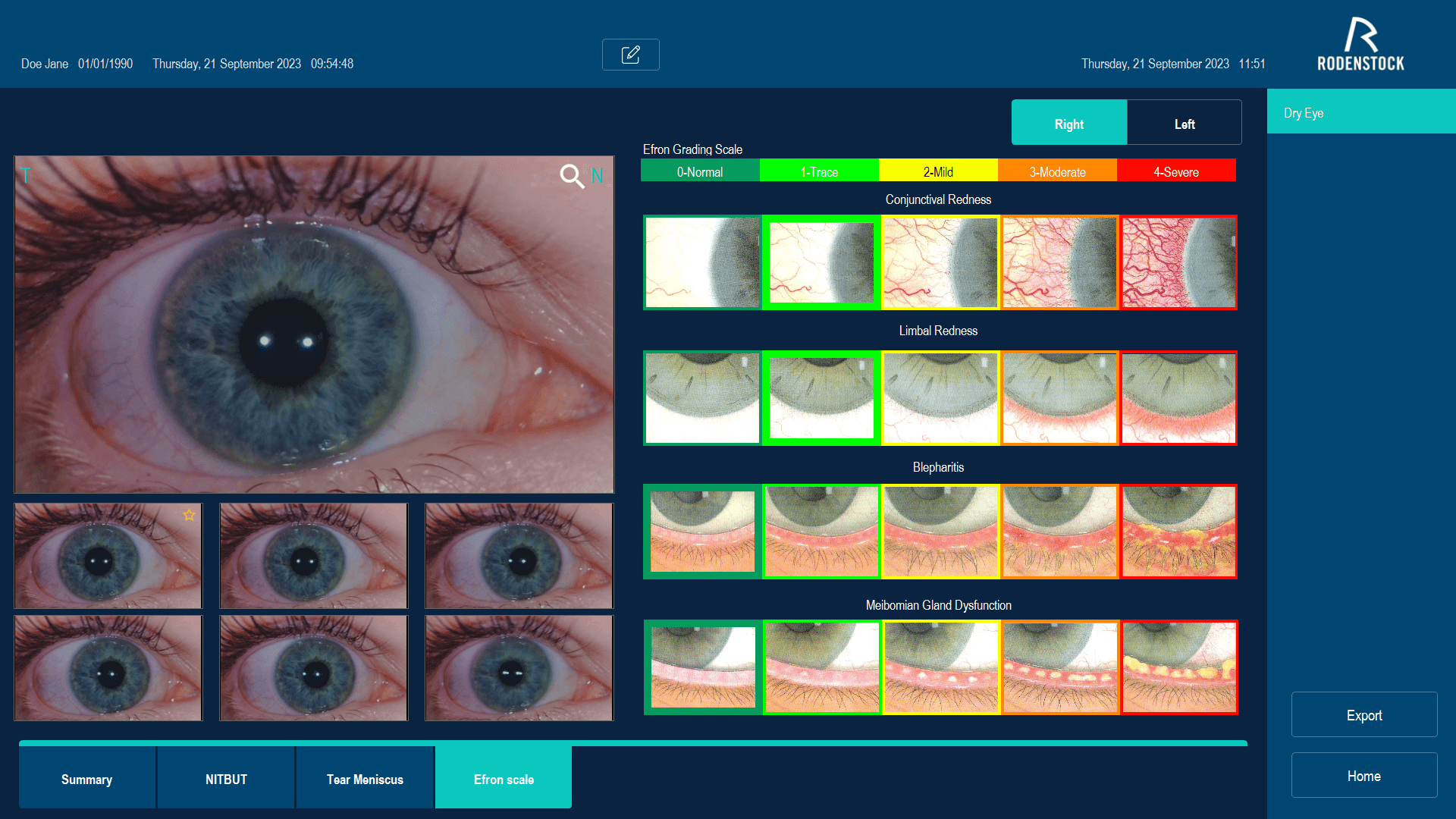
Task: Select mild grade for Meibomian Gland Dysfunction
Action: 940,667
